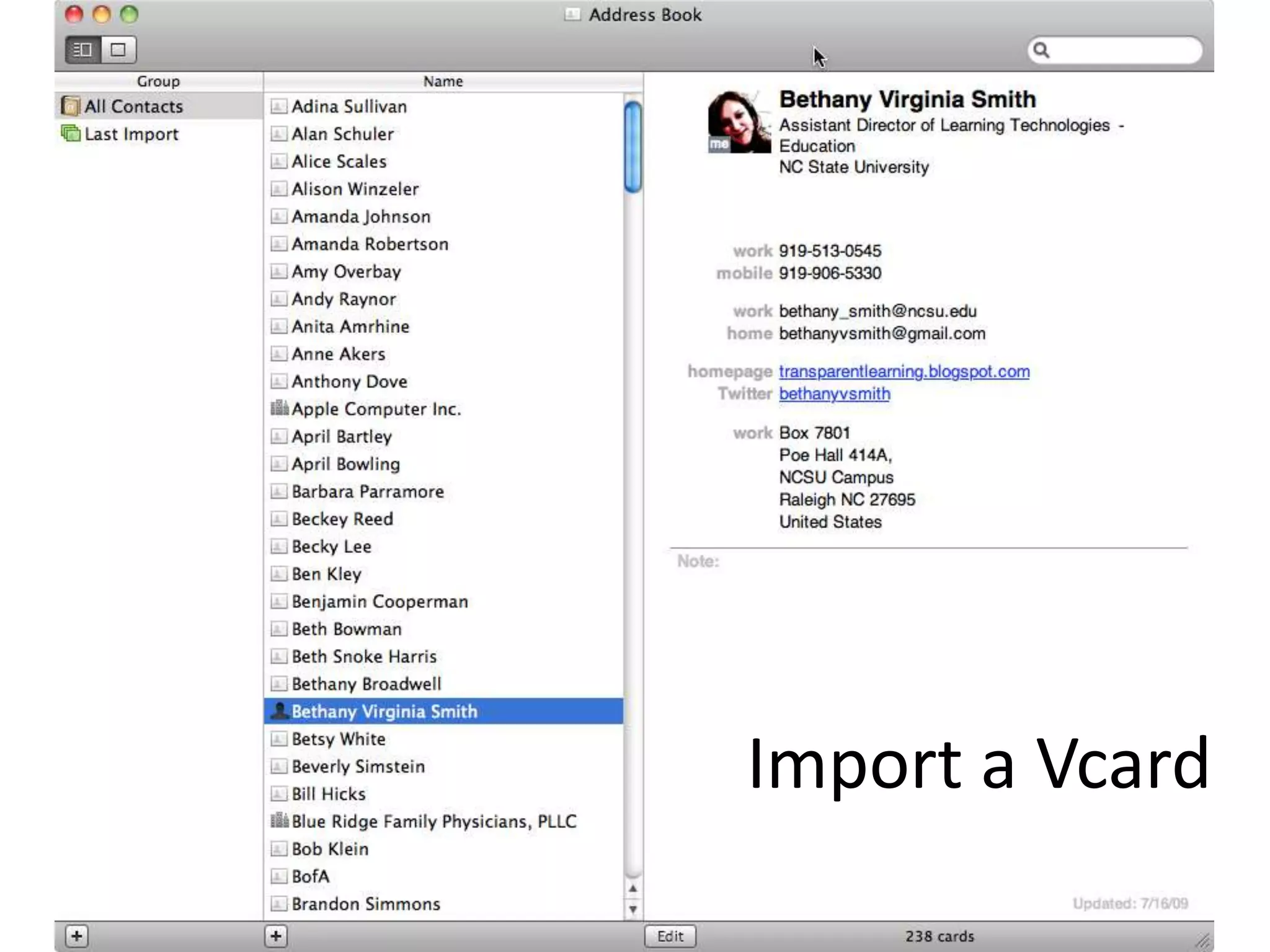This screenshot has height=952, width=1270.
Task: Select Alice Scales contact
Action: [444, 161]
